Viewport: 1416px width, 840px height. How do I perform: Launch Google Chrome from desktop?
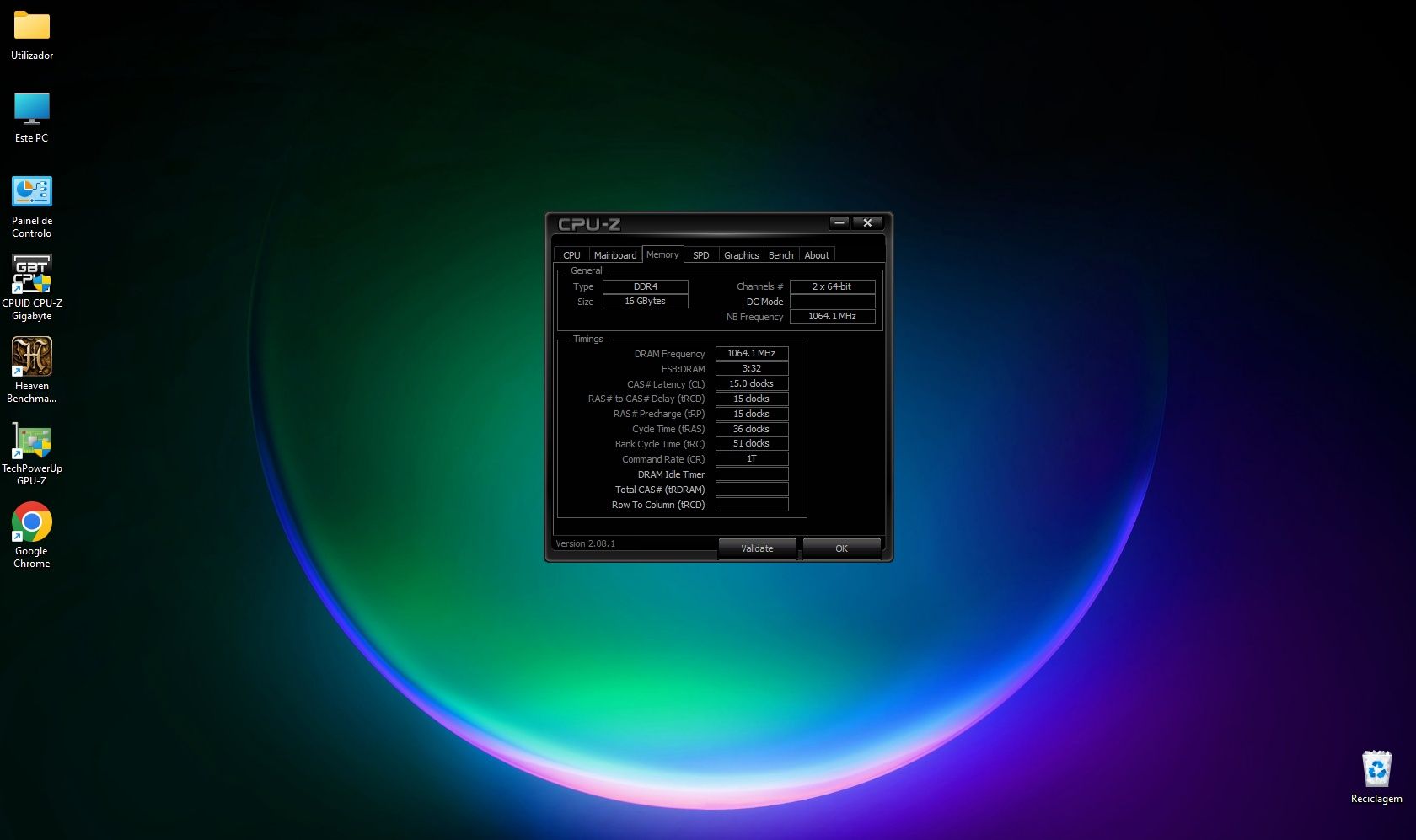tap(32, 522)
